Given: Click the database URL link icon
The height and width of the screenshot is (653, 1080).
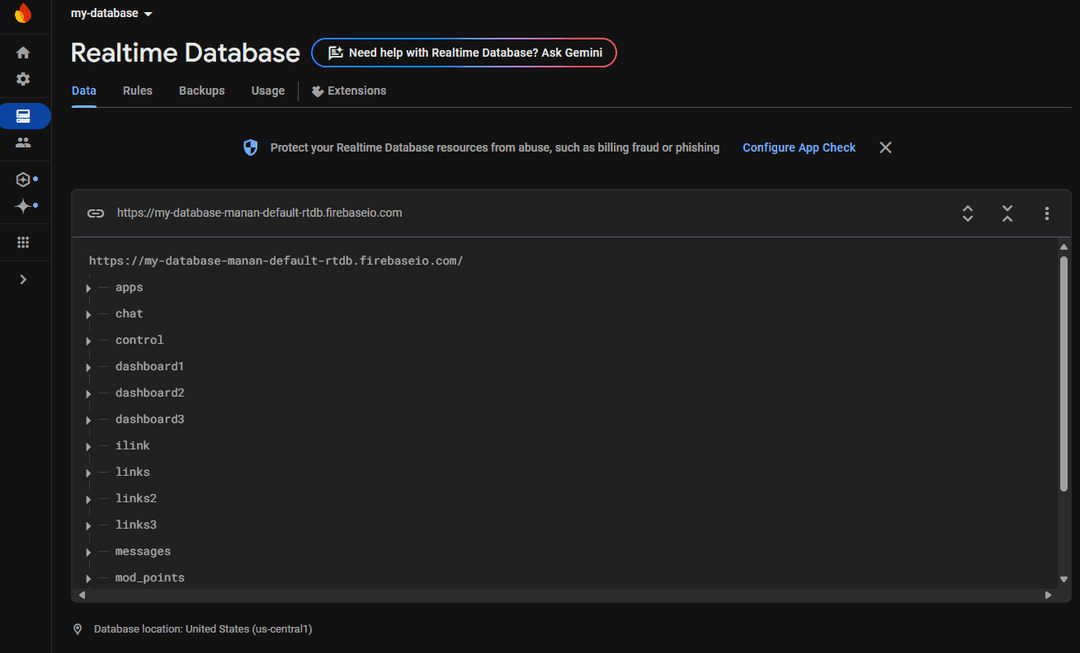Looking at the screenshot, I should [96, 214].
